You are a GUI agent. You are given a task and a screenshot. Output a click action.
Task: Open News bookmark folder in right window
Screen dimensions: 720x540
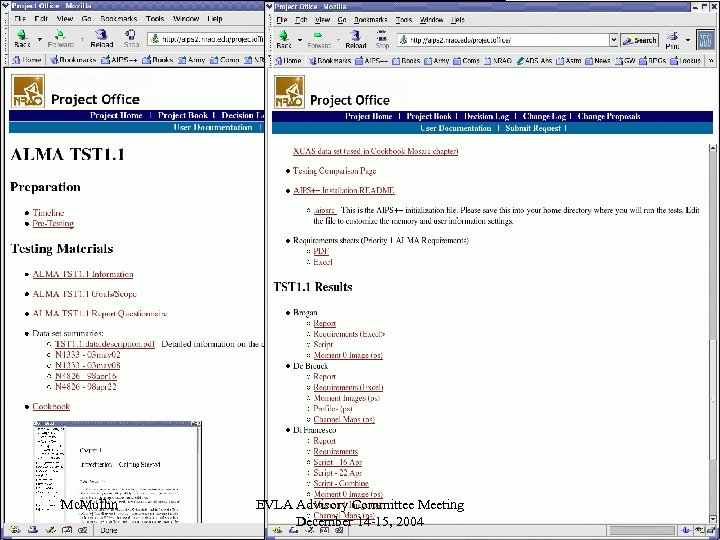point(597,60)
